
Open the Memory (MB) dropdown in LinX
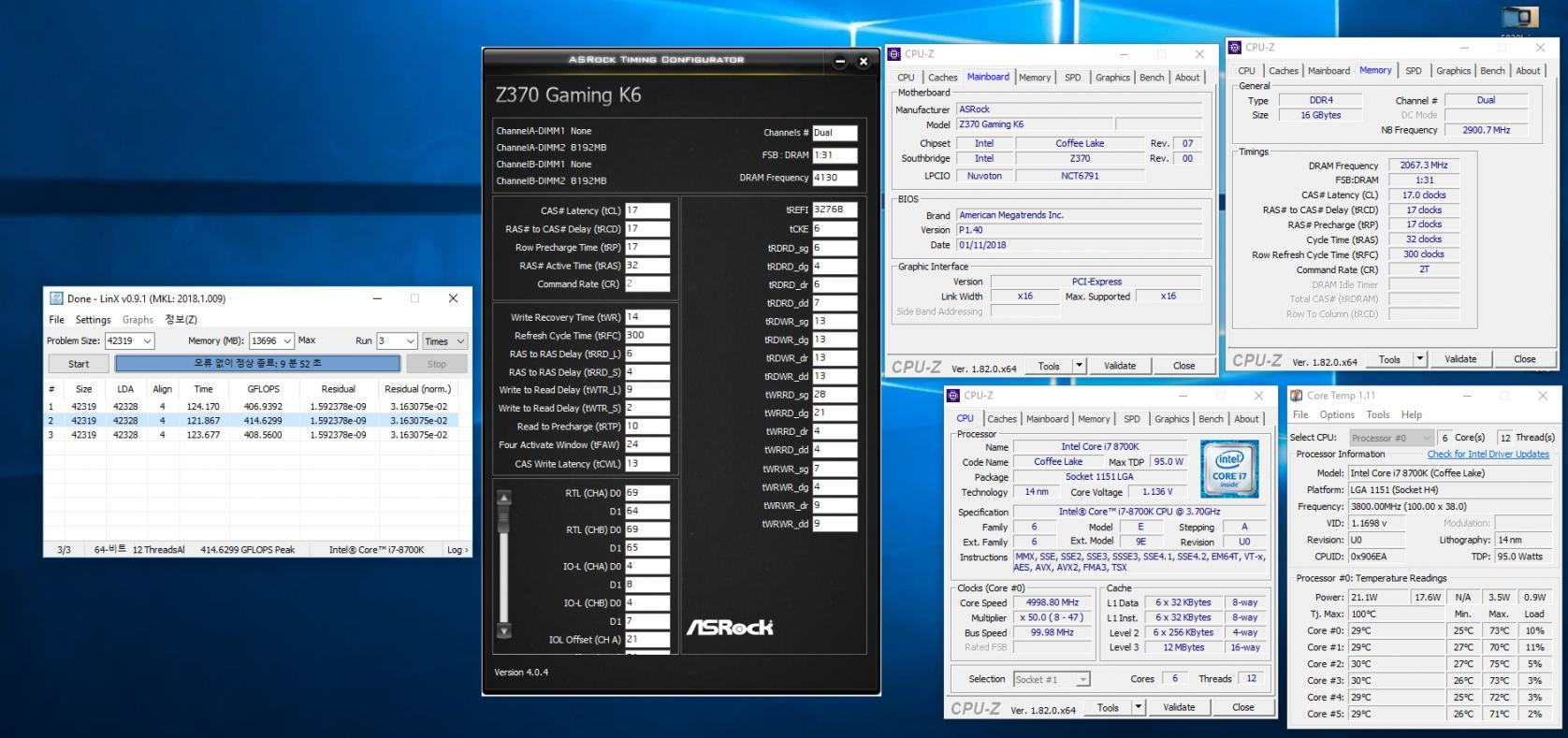(x=287, y=341)
